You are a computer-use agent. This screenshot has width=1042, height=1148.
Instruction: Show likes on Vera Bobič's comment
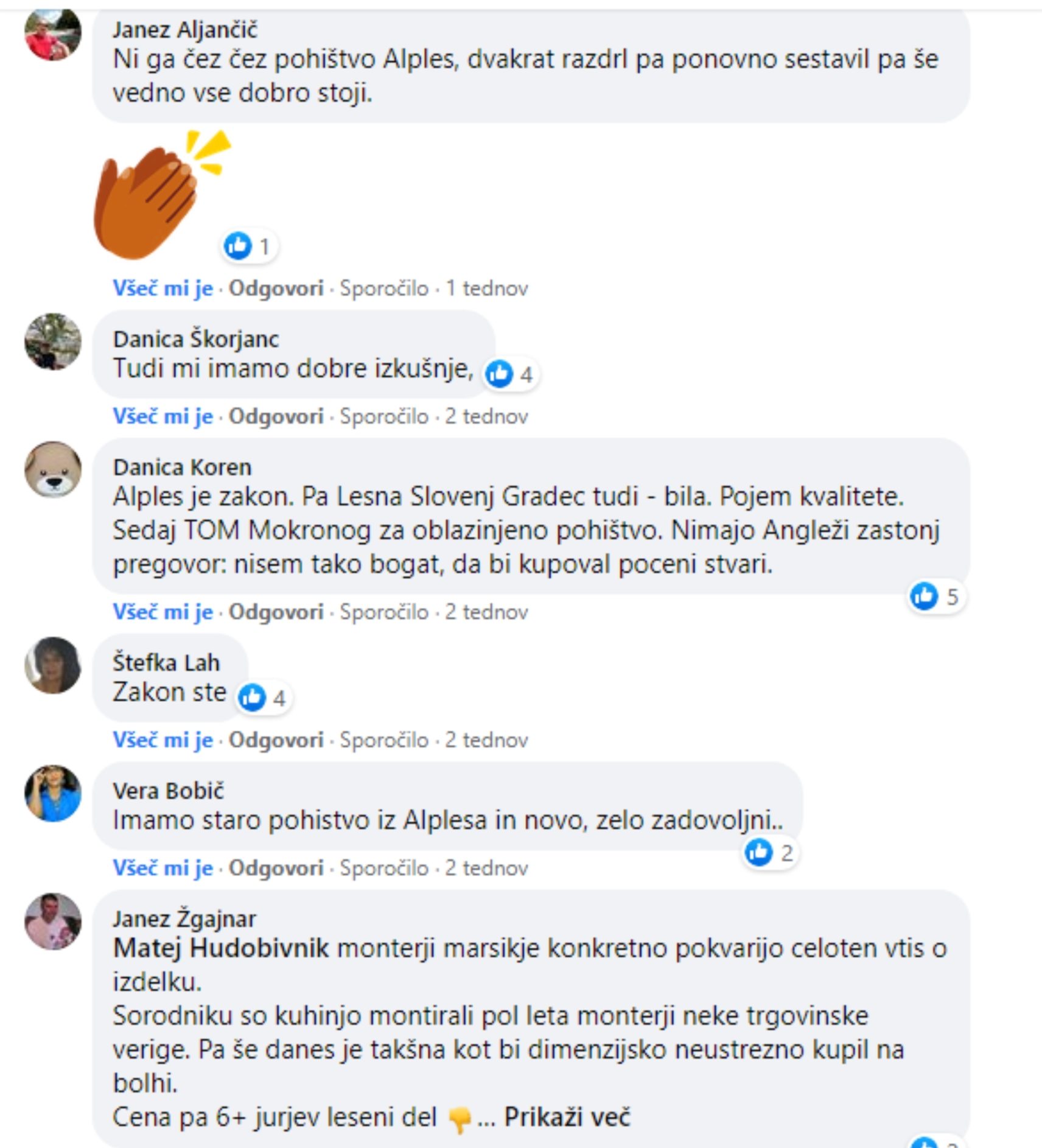coord(770,853)
